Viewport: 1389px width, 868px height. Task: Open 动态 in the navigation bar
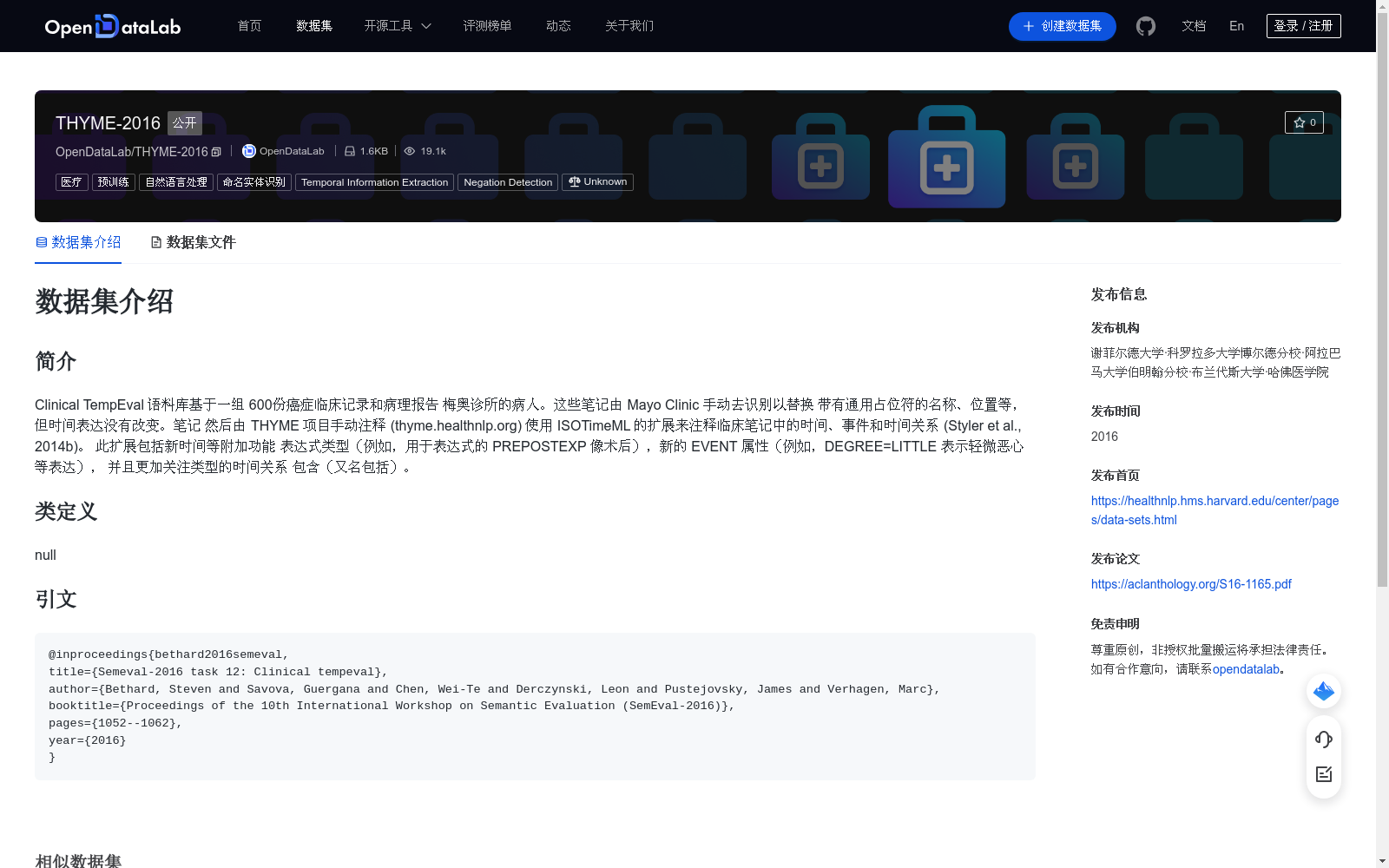(558, 26)
